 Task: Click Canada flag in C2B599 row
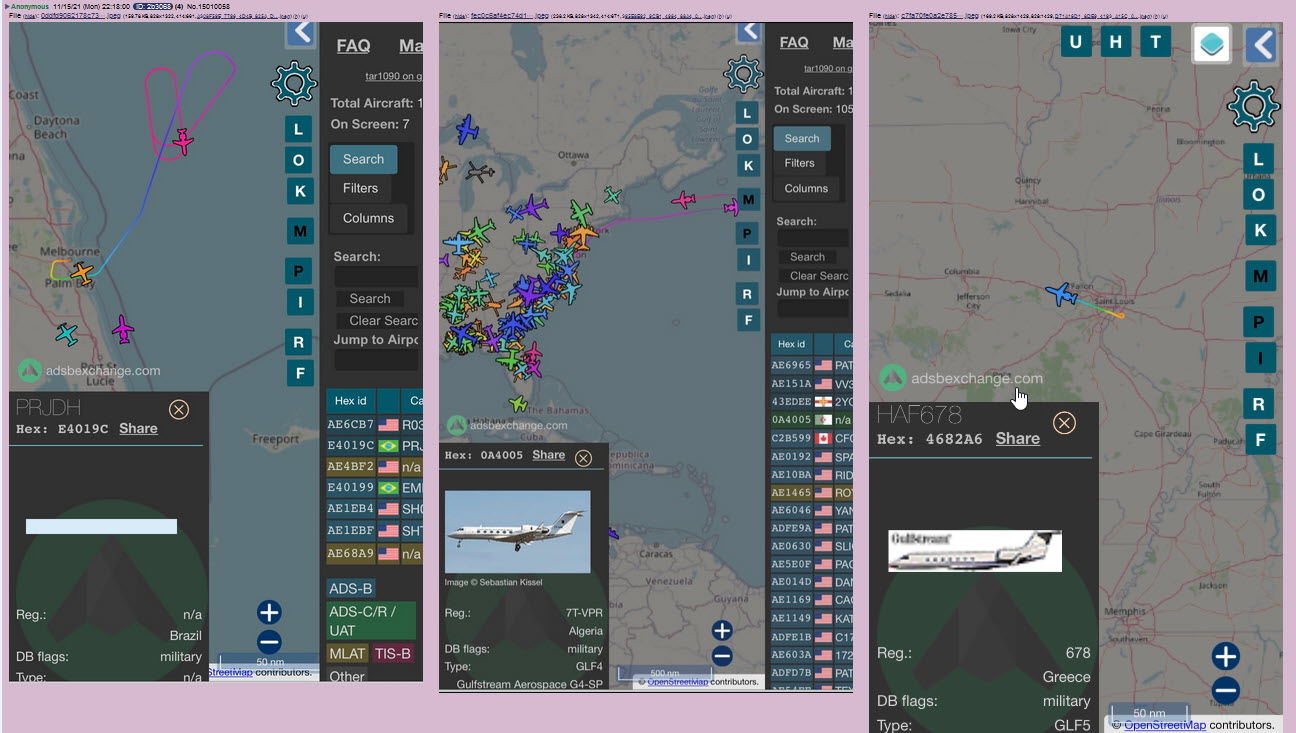tap(824, 438)
